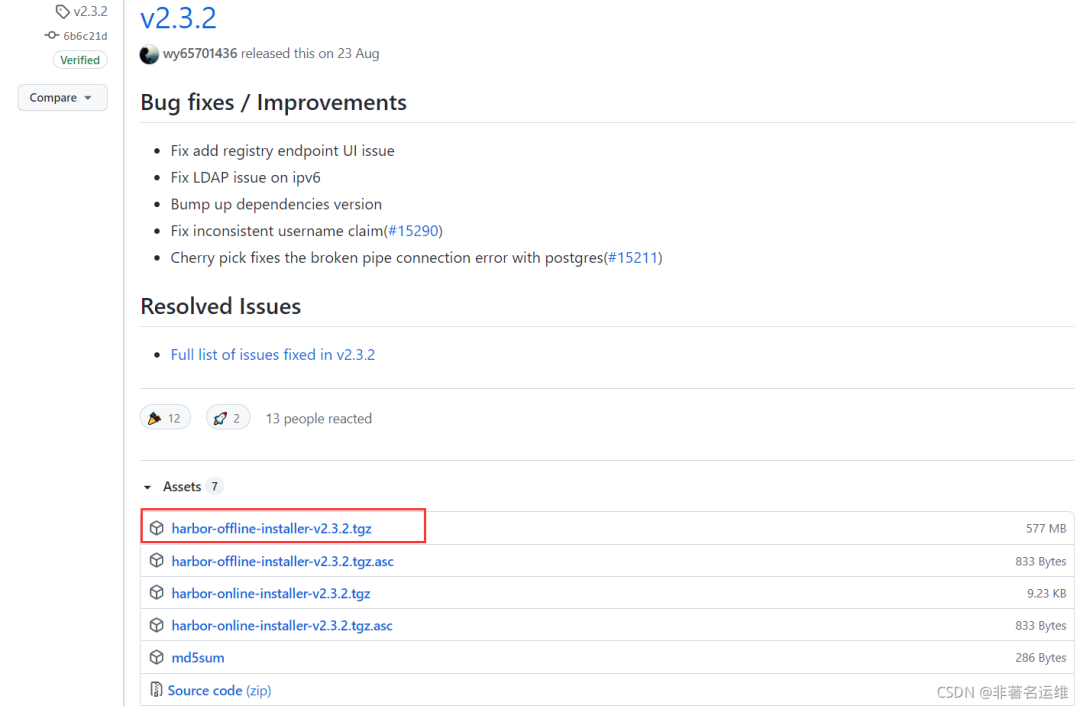1080x706 pixels.
Task: Open Full list of issues fixed in v2.3.2
Action: 273,355
